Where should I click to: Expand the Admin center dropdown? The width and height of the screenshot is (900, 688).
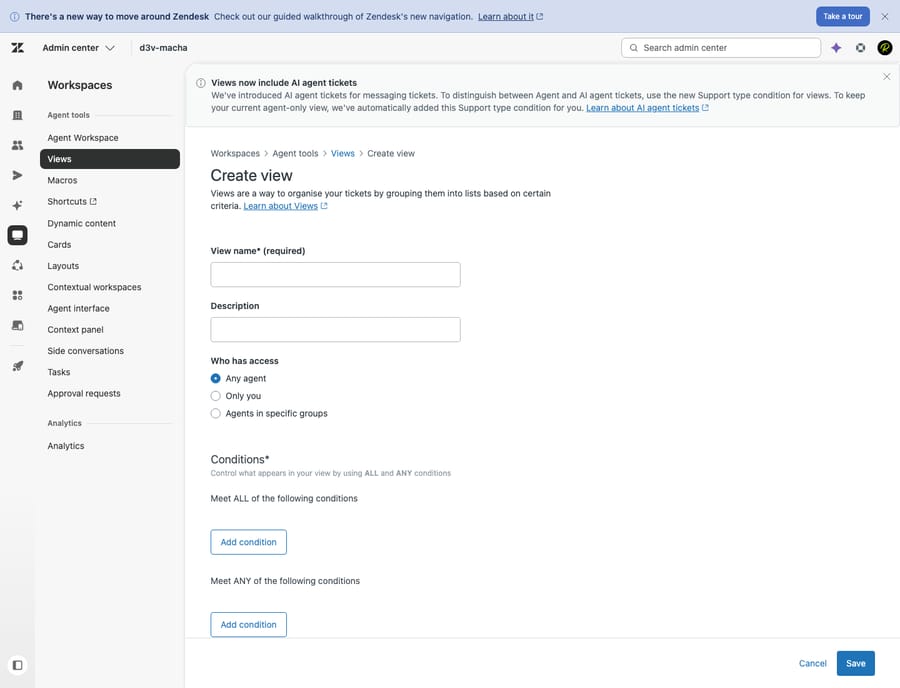point(79,48)
